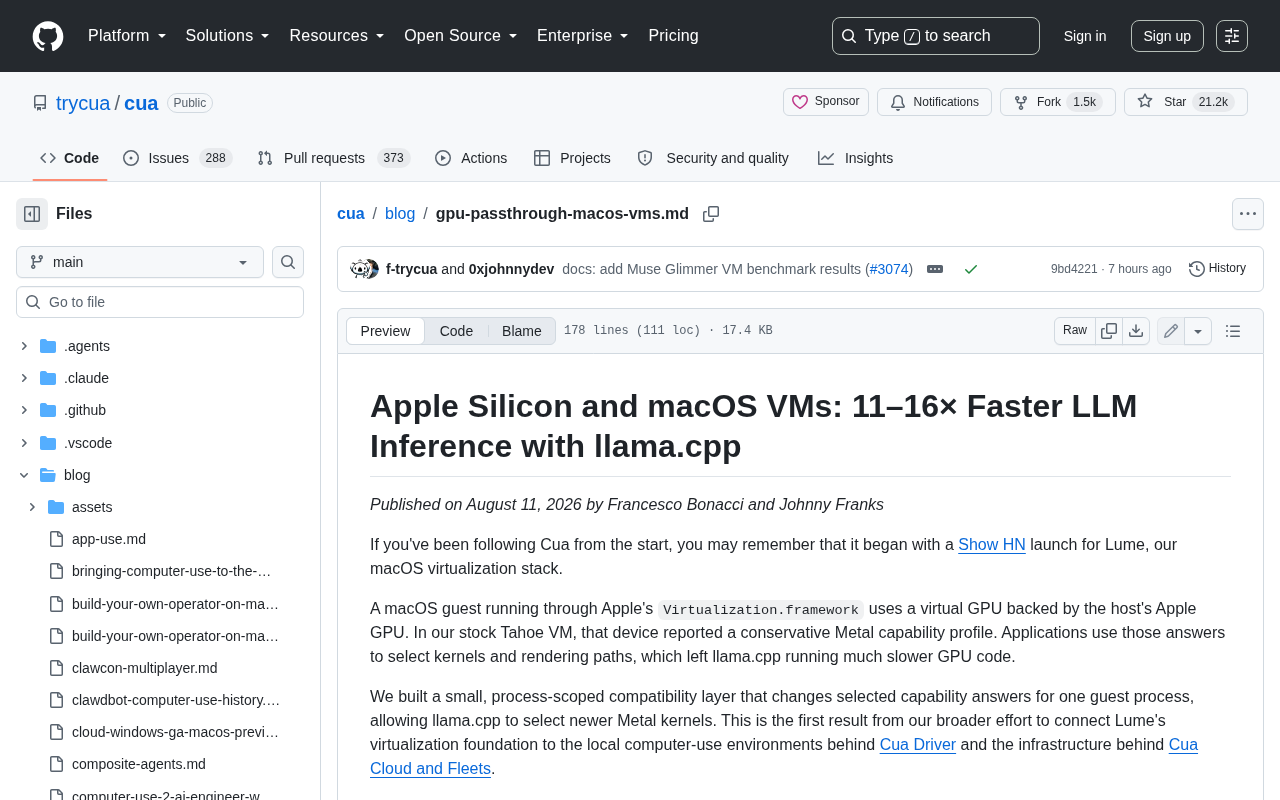Open the clawcon-multiplayer.md file
The width and height of the screenshot is (1280, 800).
click(144, 668)
